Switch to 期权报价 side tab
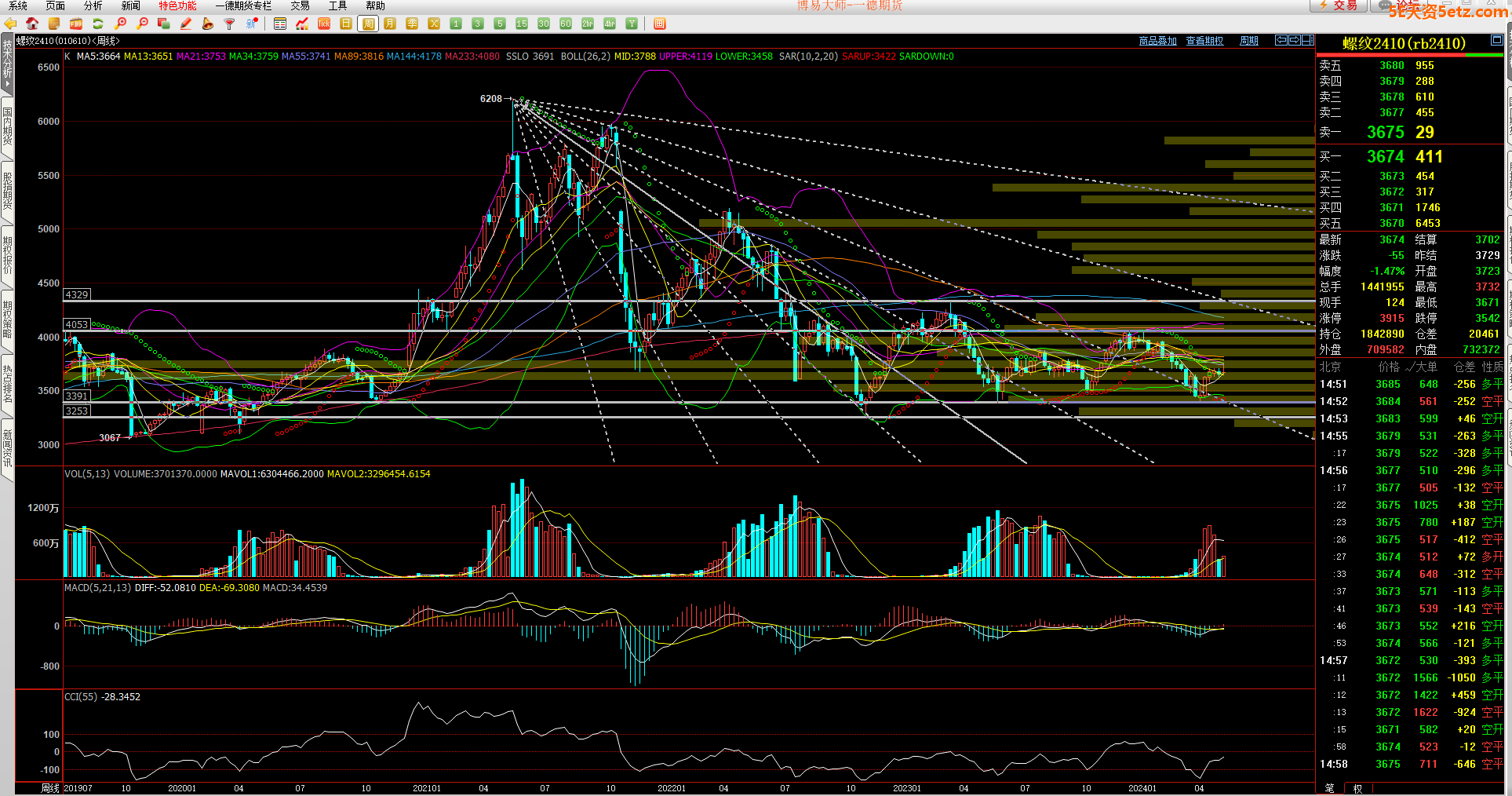This screenshot has height=796, width=1512. pyautogui.click(x=7, y=254)
